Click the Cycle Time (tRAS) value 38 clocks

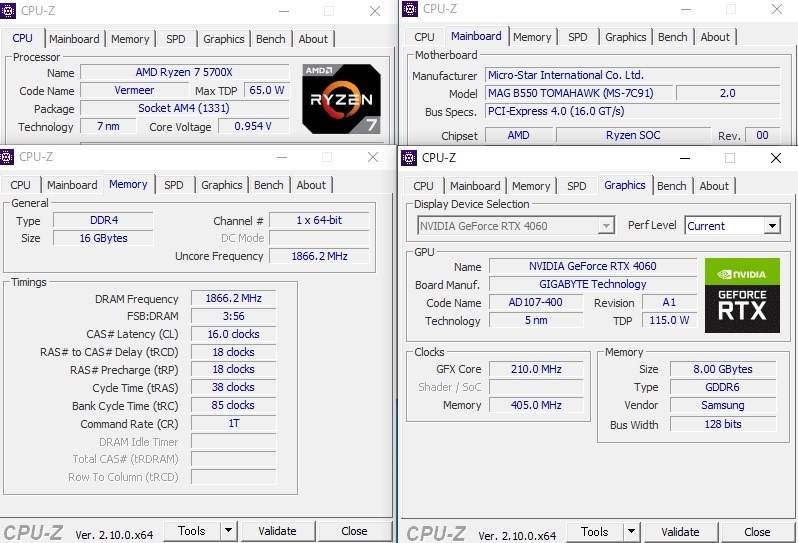[234, 387]
